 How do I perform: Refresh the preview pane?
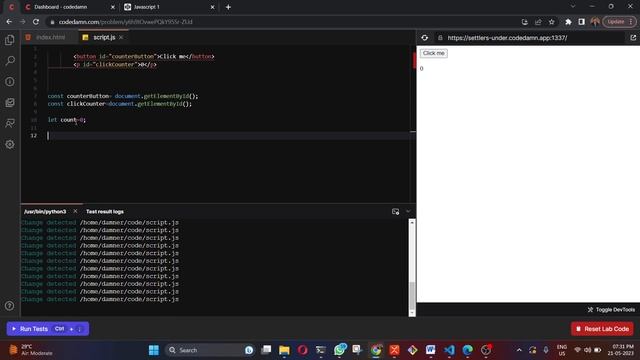[424, 38]
